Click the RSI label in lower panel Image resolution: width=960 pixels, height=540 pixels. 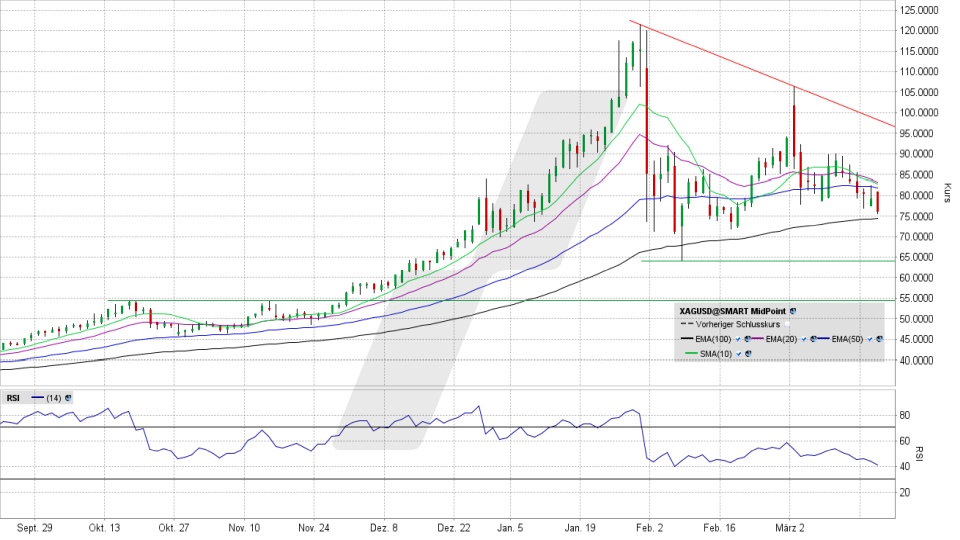pos(13,398)
